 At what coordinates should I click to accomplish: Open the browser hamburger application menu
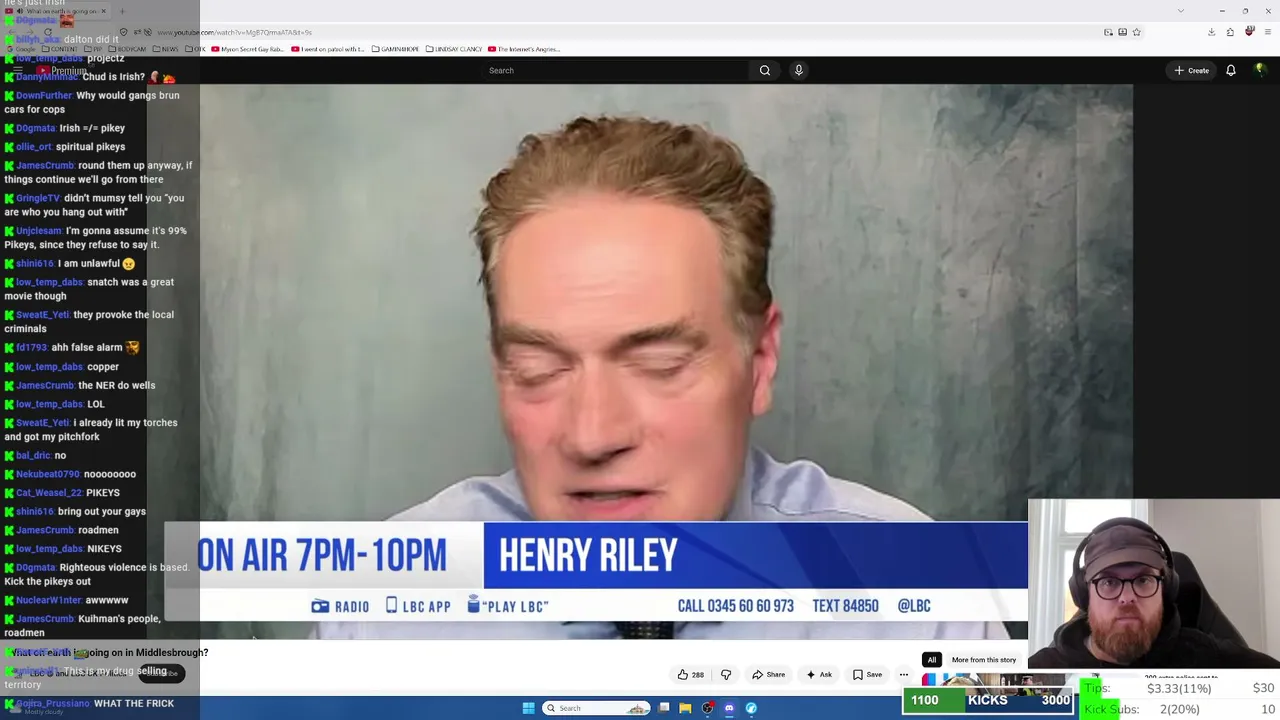tap(1268, 32)
